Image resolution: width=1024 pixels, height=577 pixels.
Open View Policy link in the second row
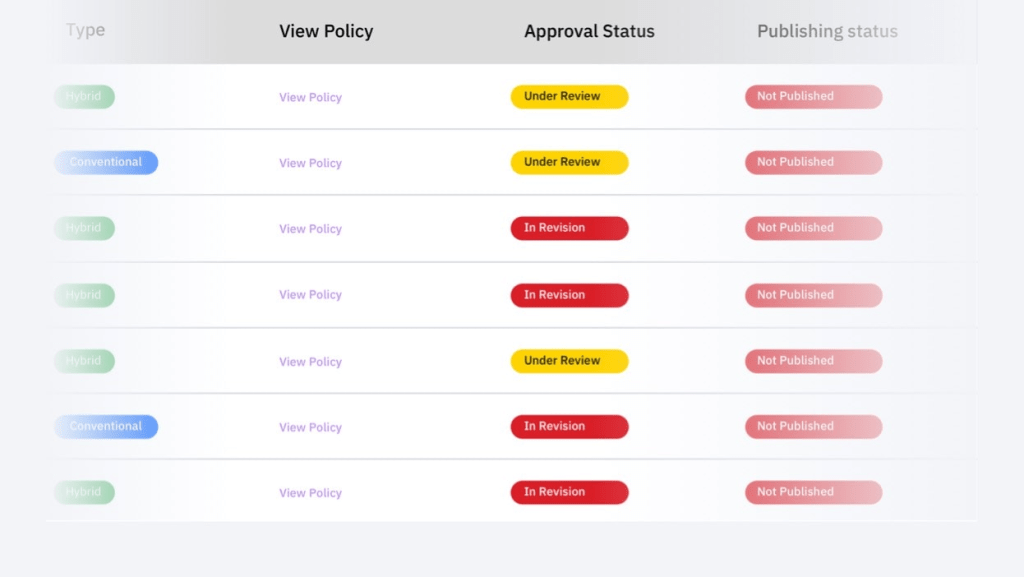click(x=310, y=163)
